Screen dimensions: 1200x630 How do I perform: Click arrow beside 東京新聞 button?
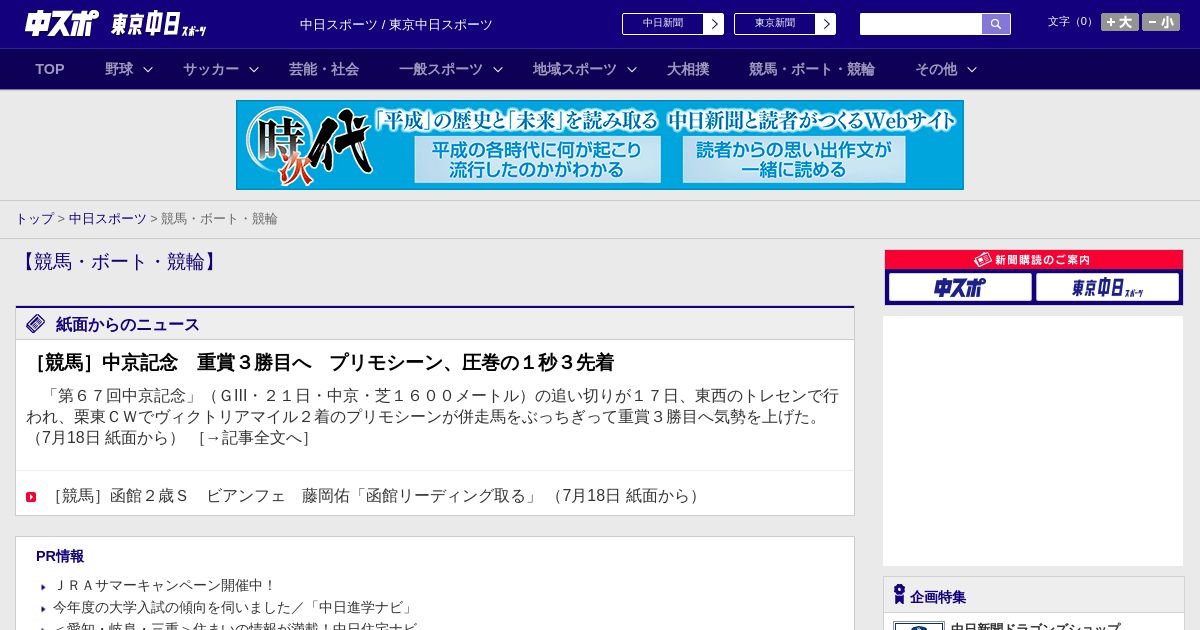[x=826, y=24]
